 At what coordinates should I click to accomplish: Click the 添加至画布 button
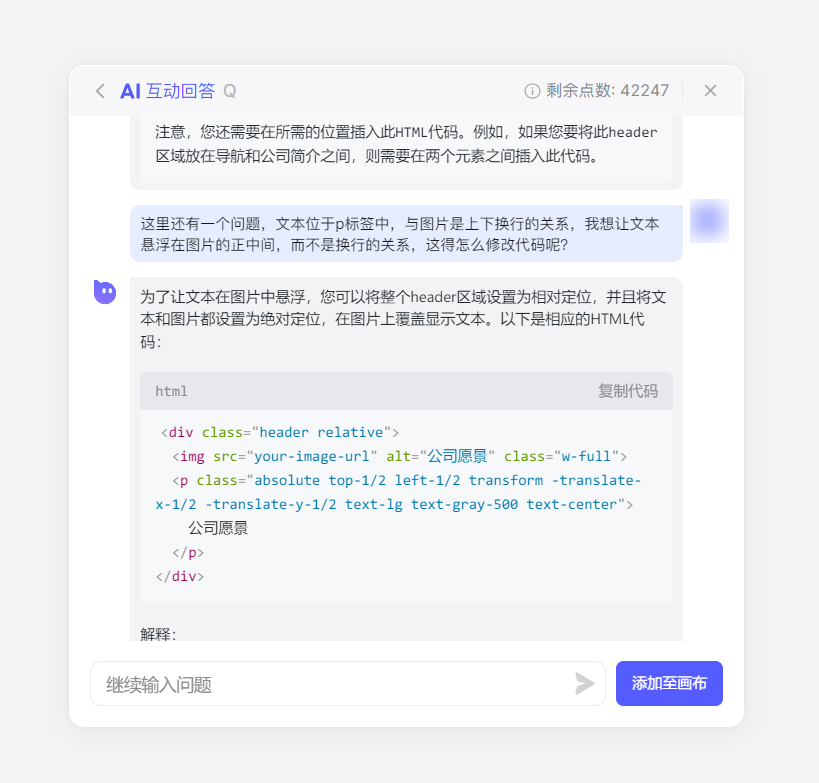669,684
